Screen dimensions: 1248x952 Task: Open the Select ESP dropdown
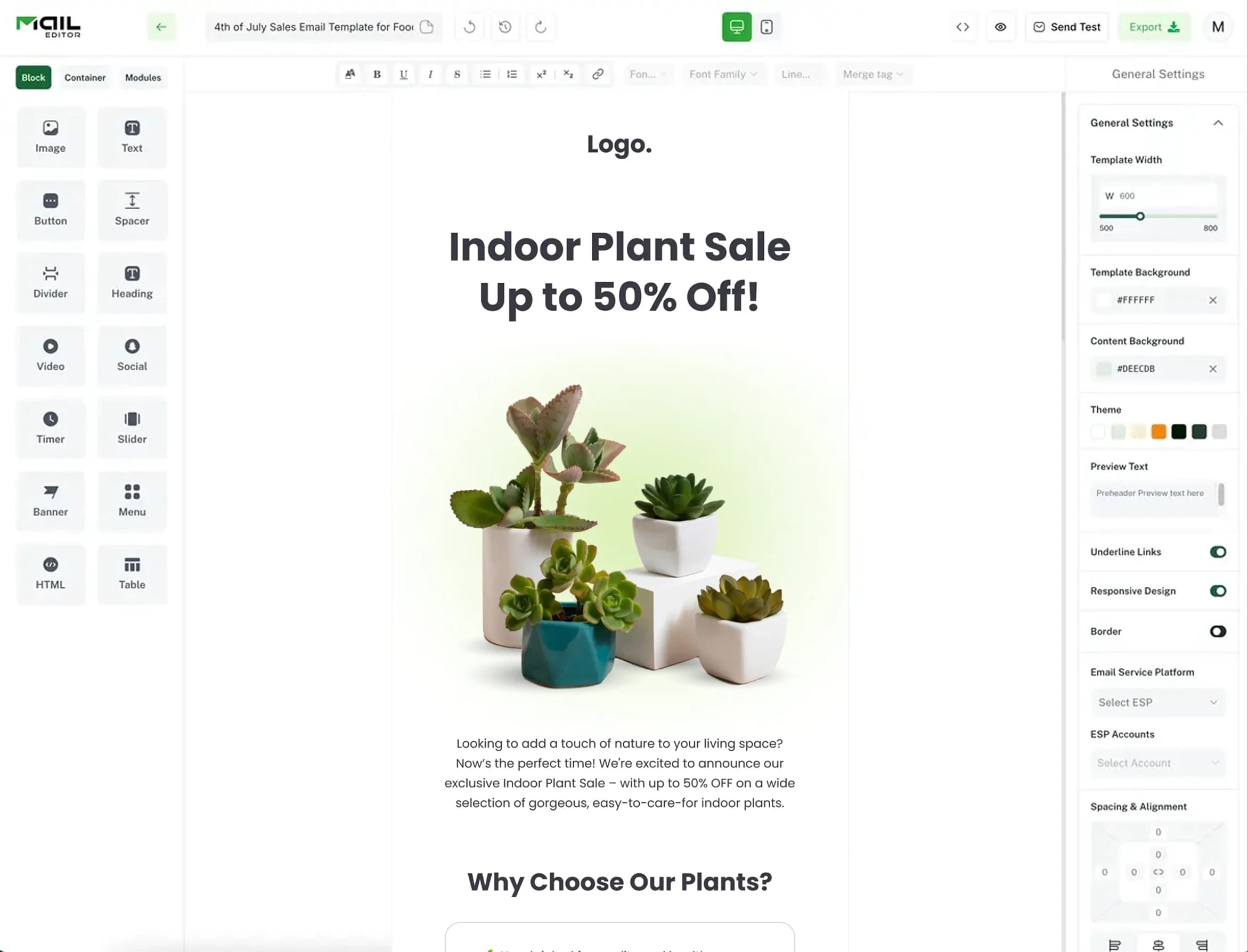tap(1158, 702)
